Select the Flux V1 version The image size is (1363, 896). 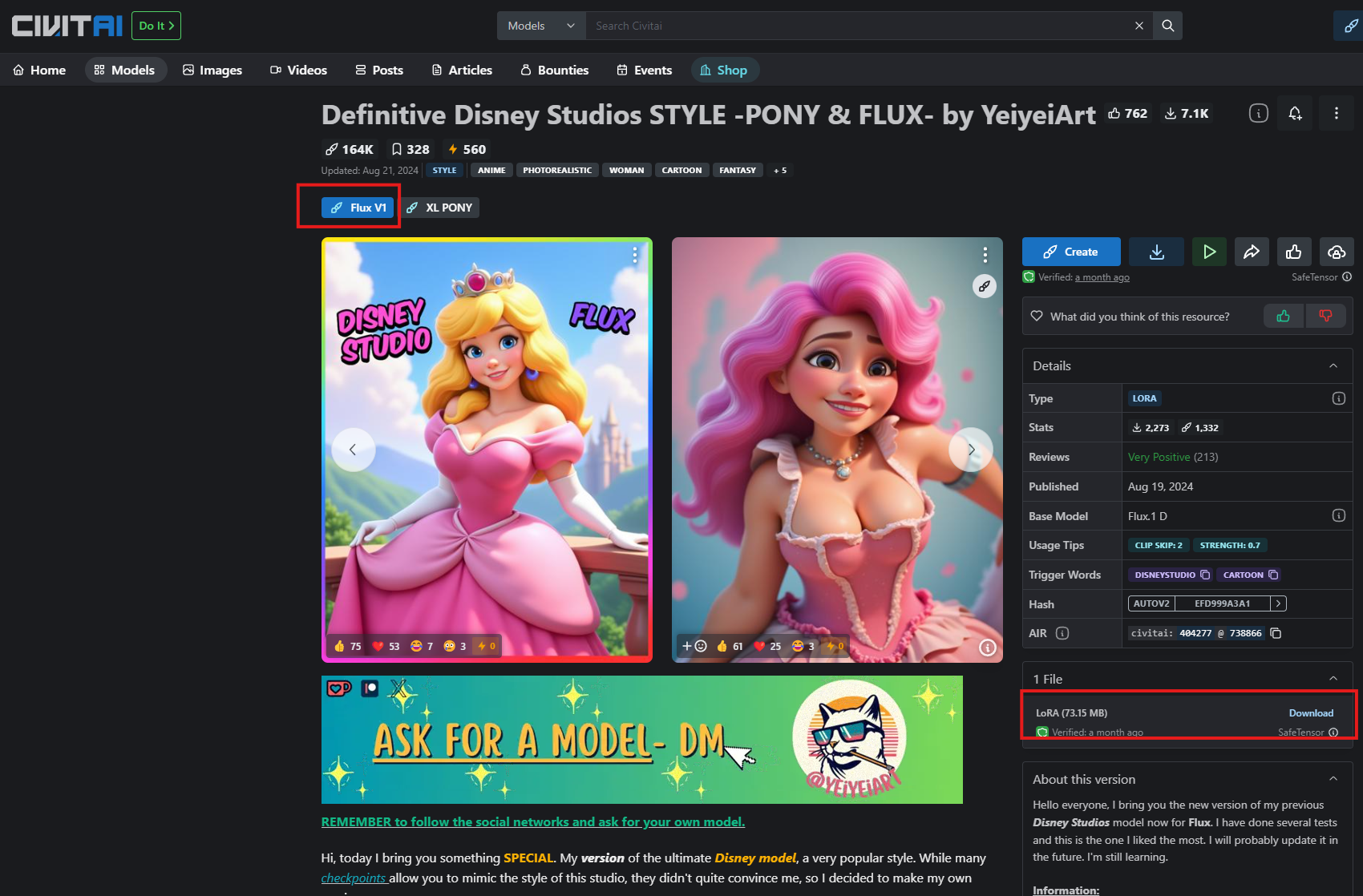(x=358, y=208)
